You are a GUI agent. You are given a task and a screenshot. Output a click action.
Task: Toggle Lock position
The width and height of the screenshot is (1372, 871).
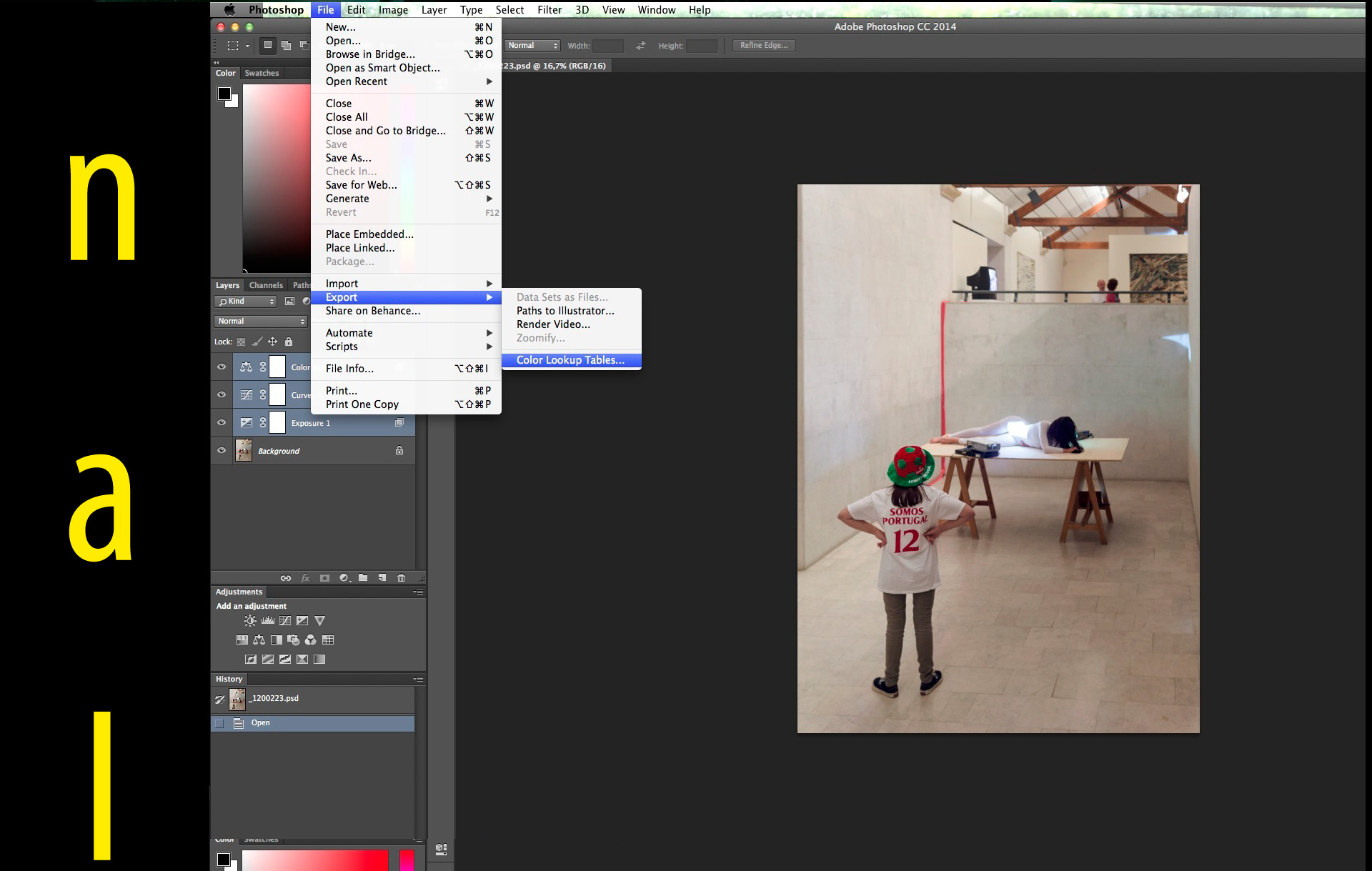click(x=273, y=342)
